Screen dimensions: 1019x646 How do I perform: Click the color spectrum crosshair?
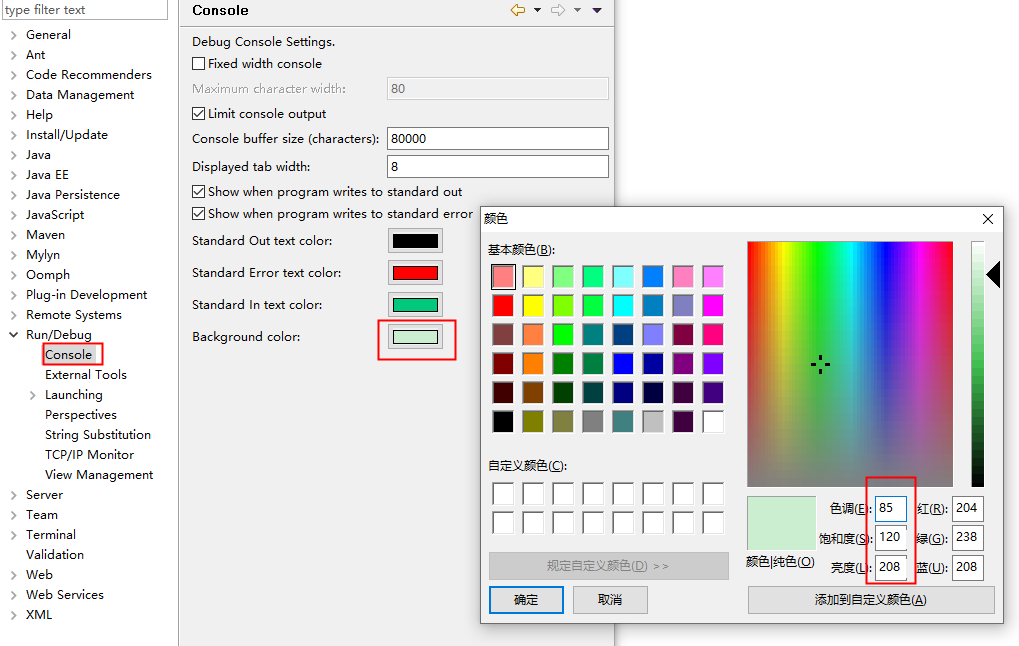click(x=820, y=365)
